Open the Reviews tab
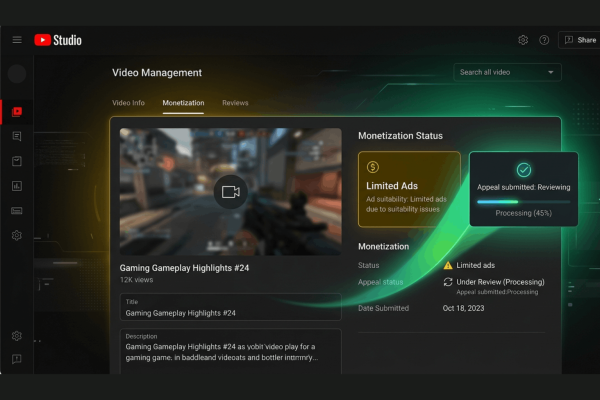Screen dimensions: 600x400 point(235,103)
